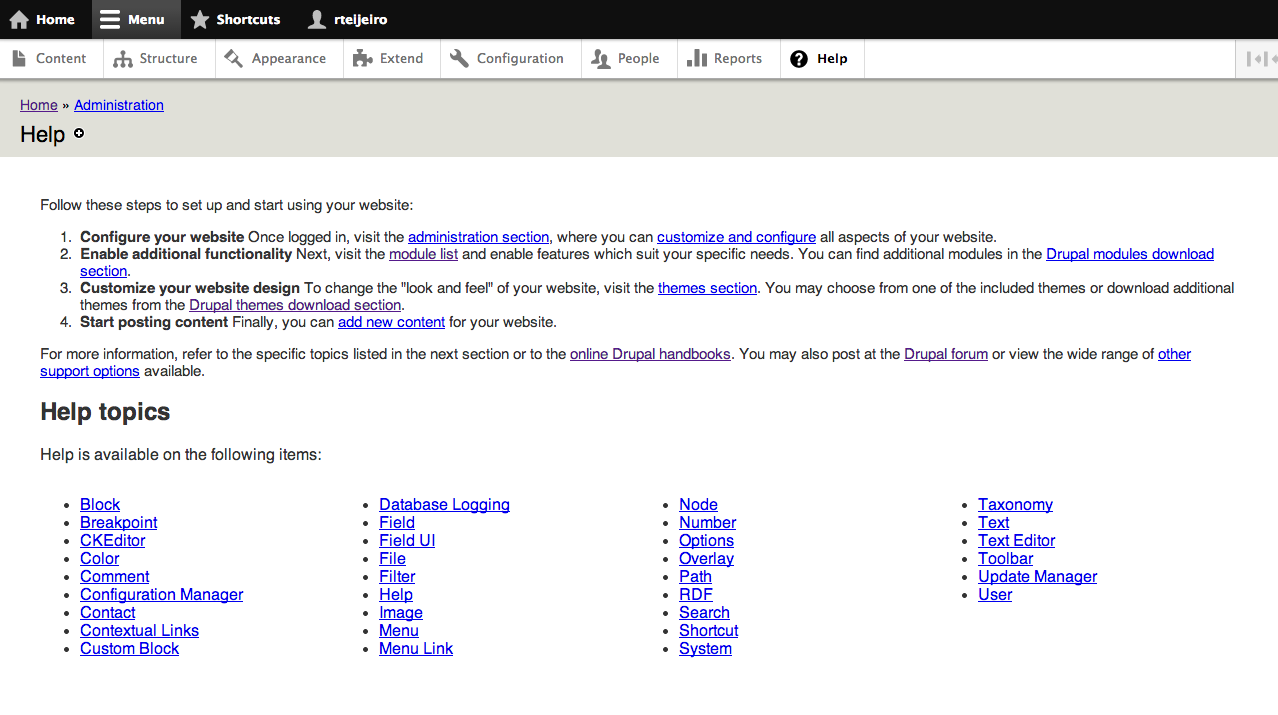Open the Content section in the admin toolbar
Image resolution: width=1278 pixels, height=715 pixels.
coord(50,59)
